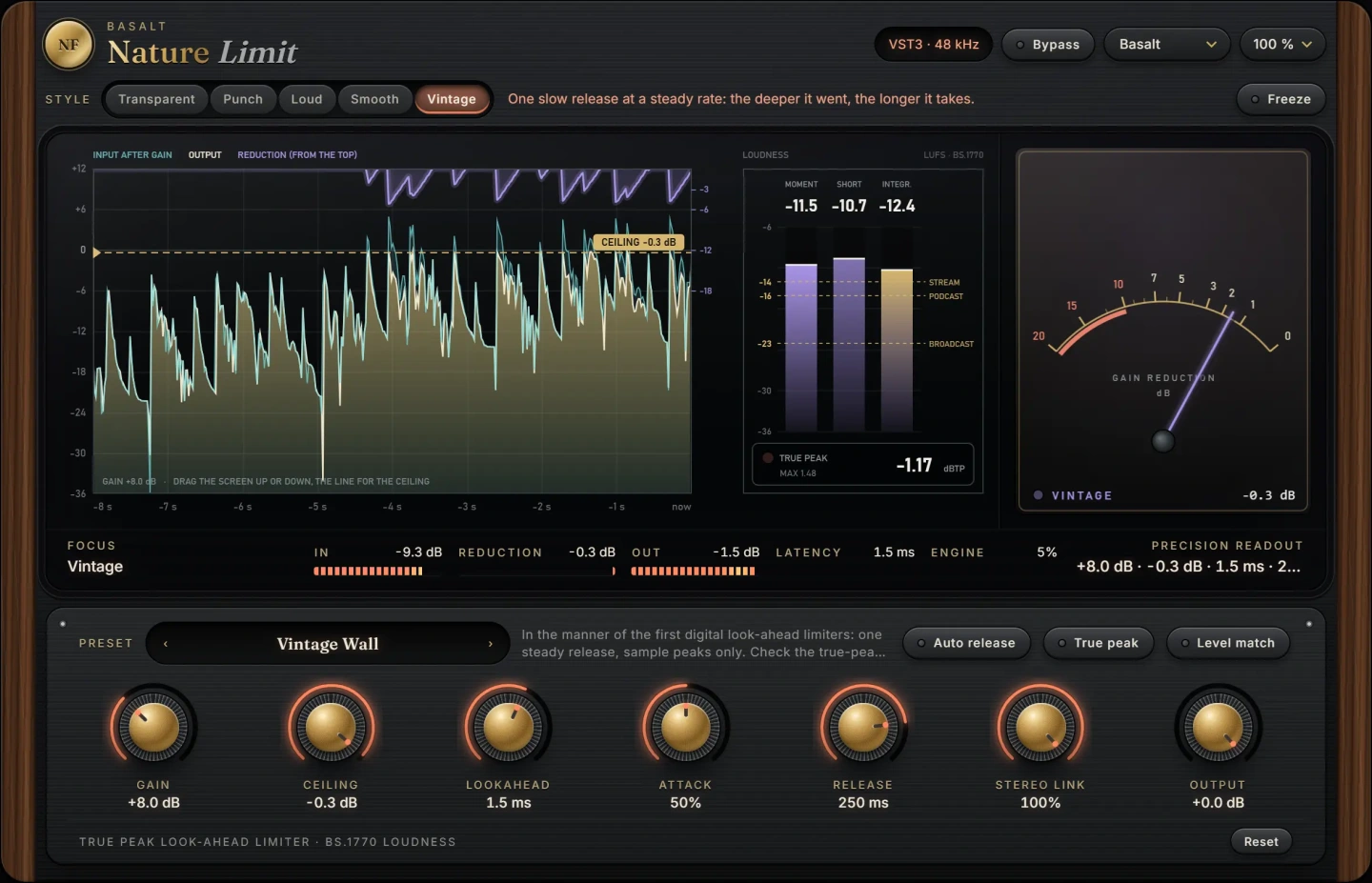Click the Stereo Link knob
Viewport: 1372px width, 883px height.
(x=1040, y=728)
